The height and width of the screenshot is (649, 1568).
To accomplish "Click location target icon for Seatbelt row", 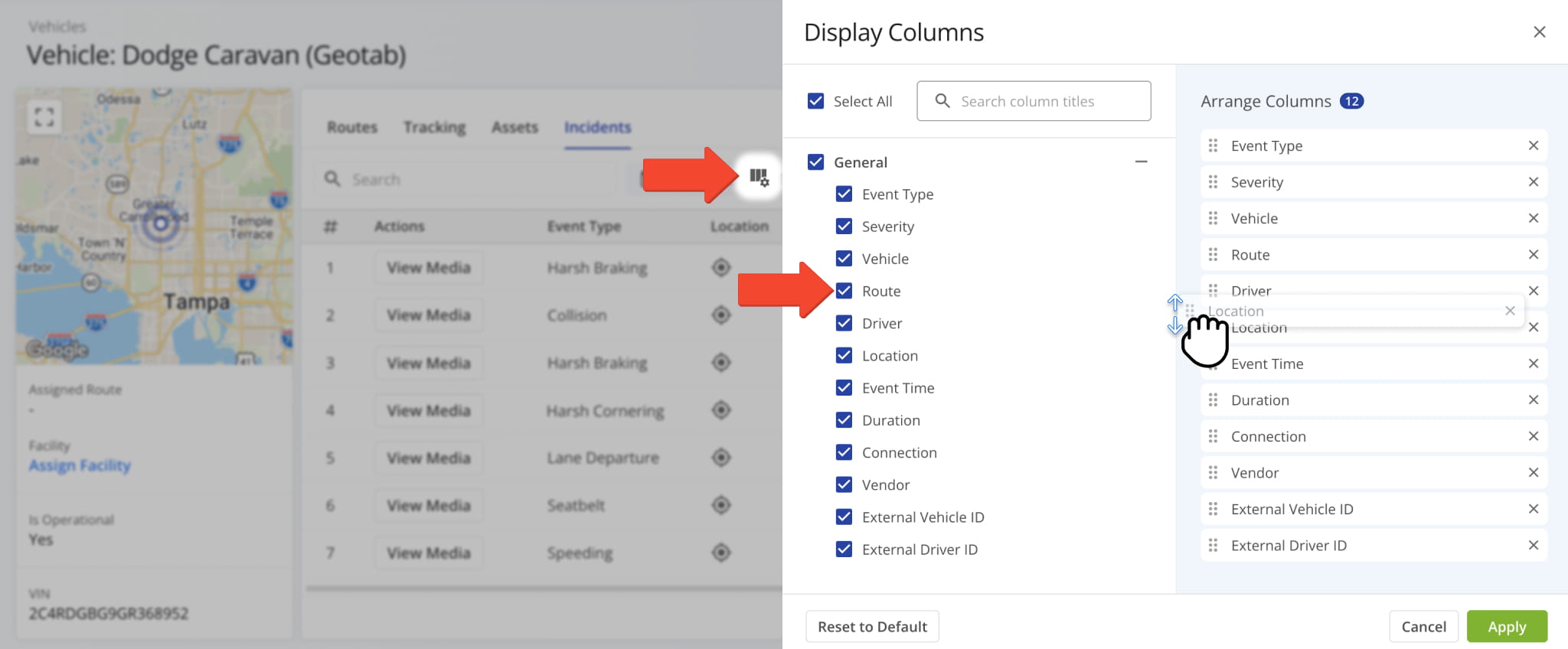I will coord(720,505).
